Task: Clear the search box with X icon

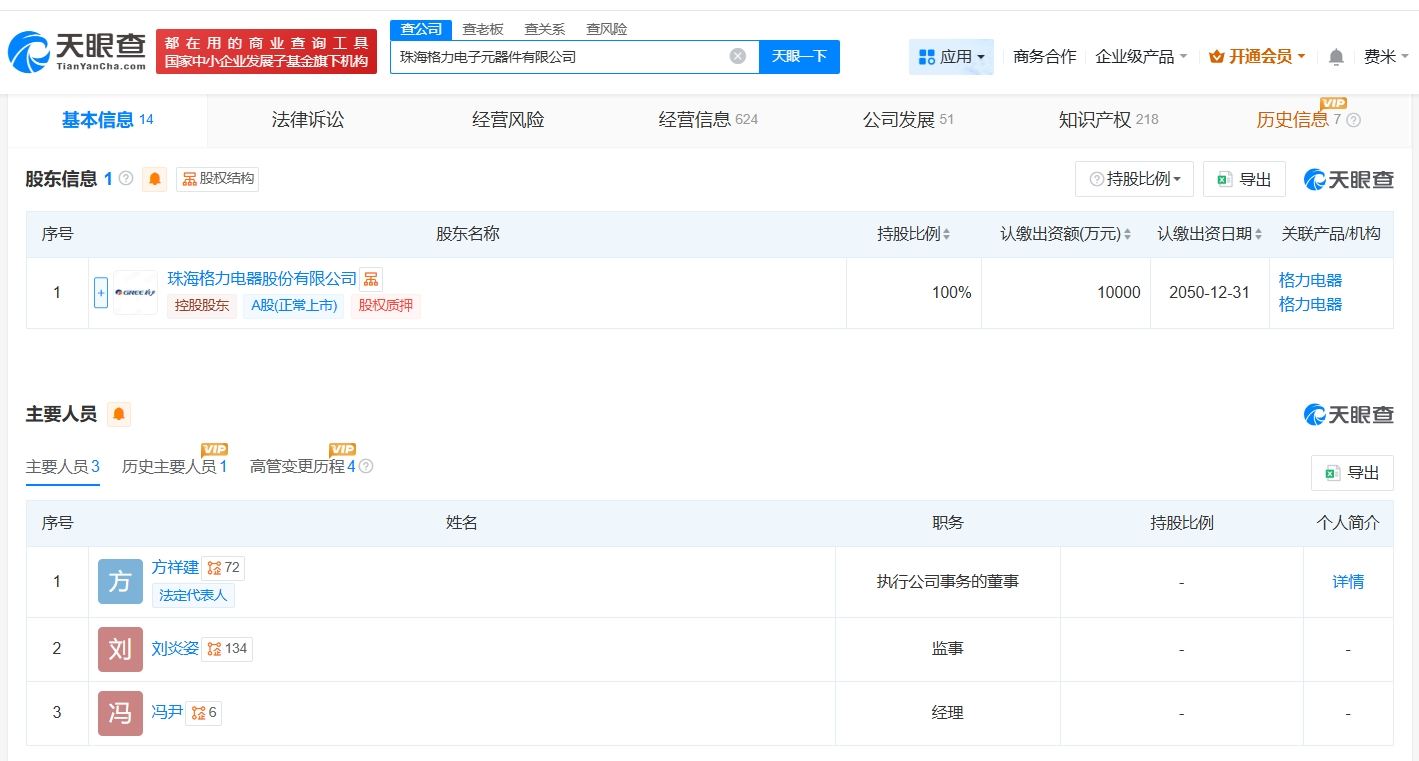Action: click(738, 56)
